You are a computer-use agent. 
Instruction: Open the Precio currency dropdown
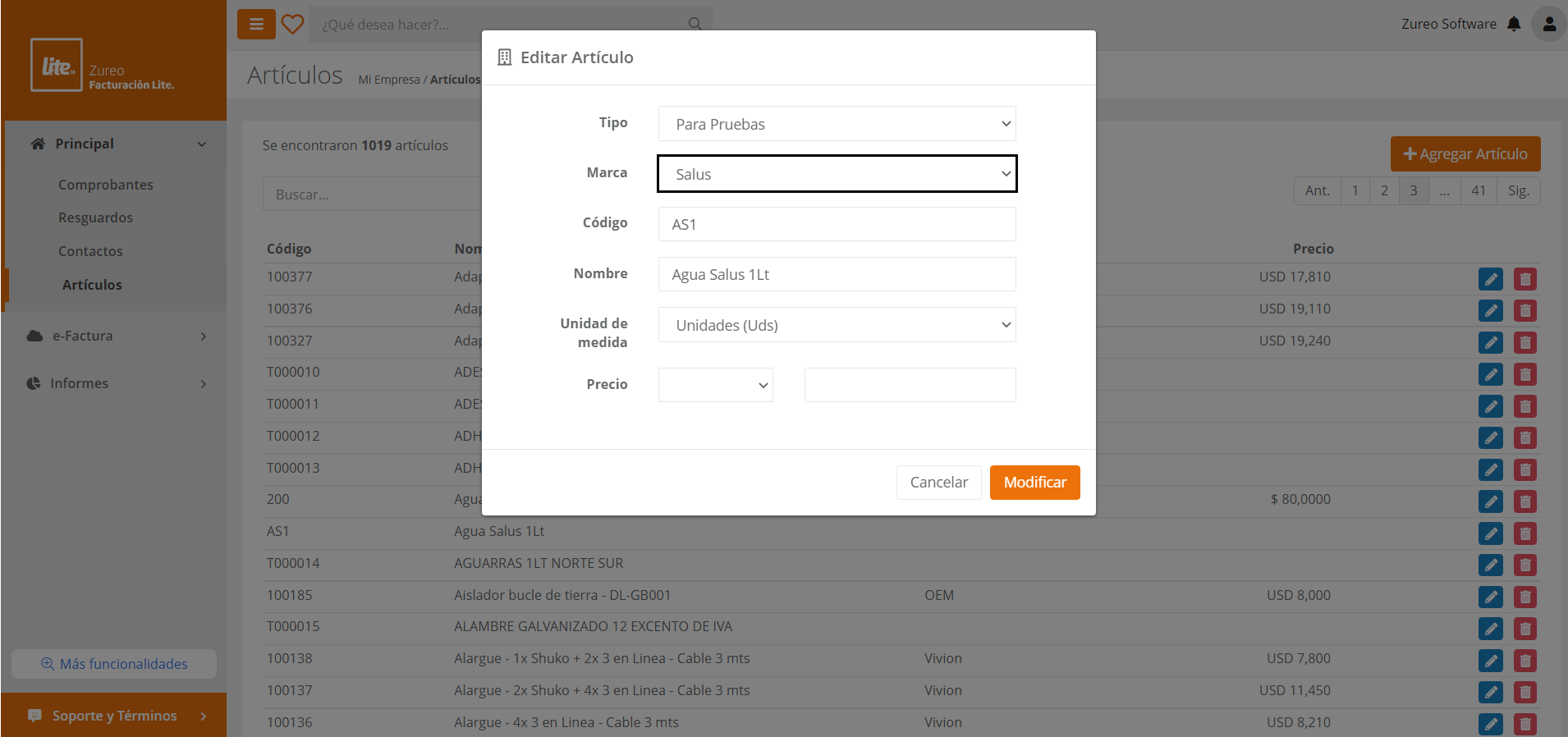715,385
